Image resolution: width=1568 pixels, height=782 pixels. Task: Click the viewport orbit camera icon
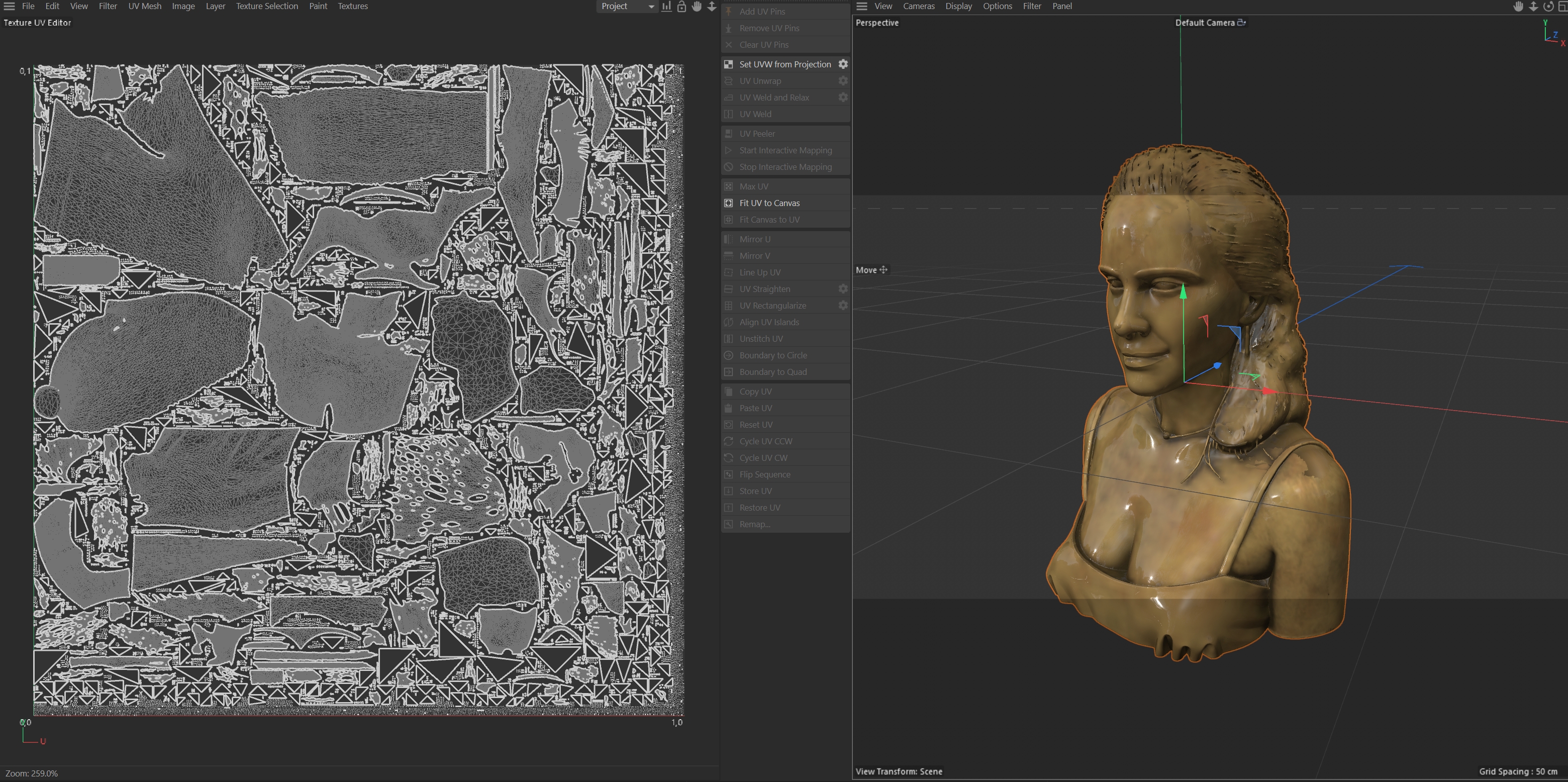pos(1548,6)
